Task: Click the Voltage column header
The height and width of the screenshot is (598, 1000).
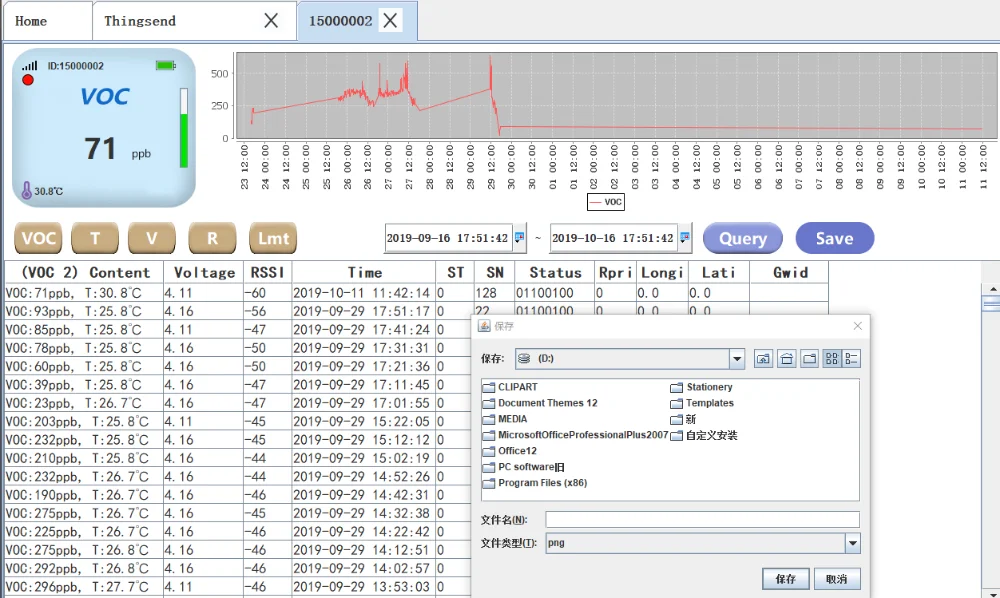Action: click(x=204, y=273)
